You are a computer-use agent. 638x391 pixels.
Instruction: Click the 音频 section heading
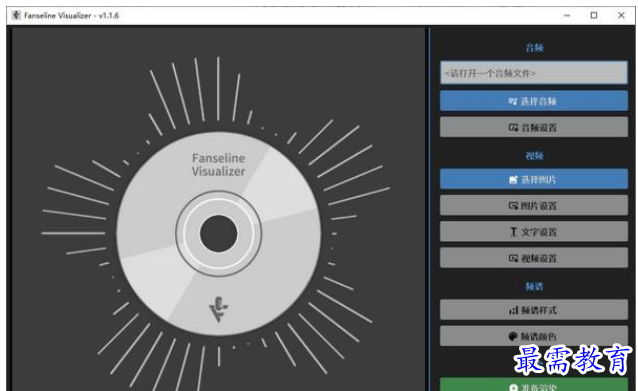(x=534, y=48)
